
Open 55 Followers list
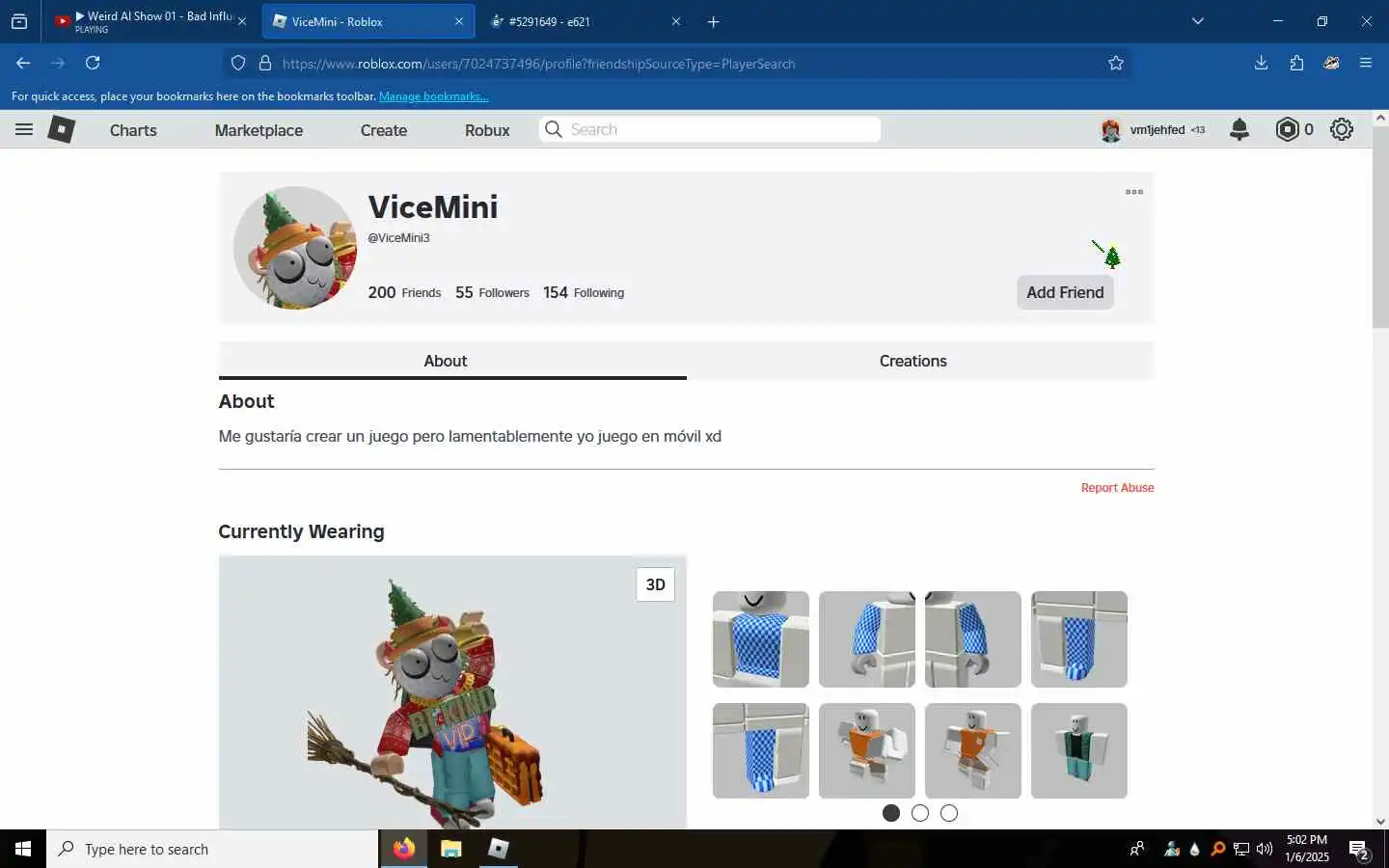[492, 292]
